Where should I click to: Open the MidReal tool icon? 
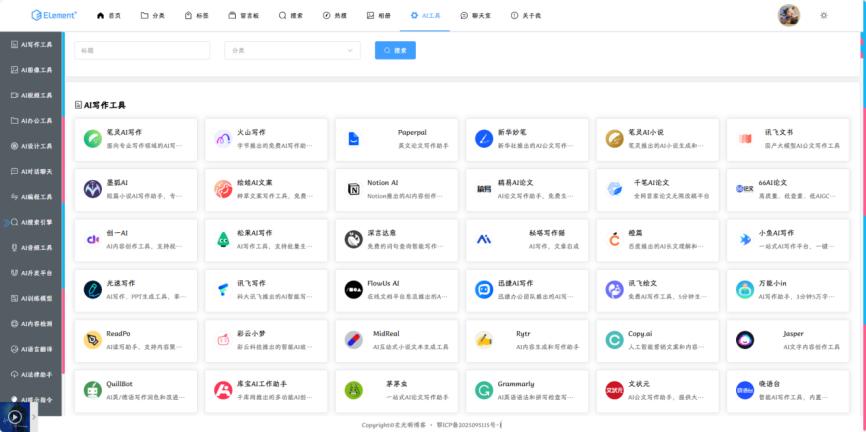(x=353, y=339)
